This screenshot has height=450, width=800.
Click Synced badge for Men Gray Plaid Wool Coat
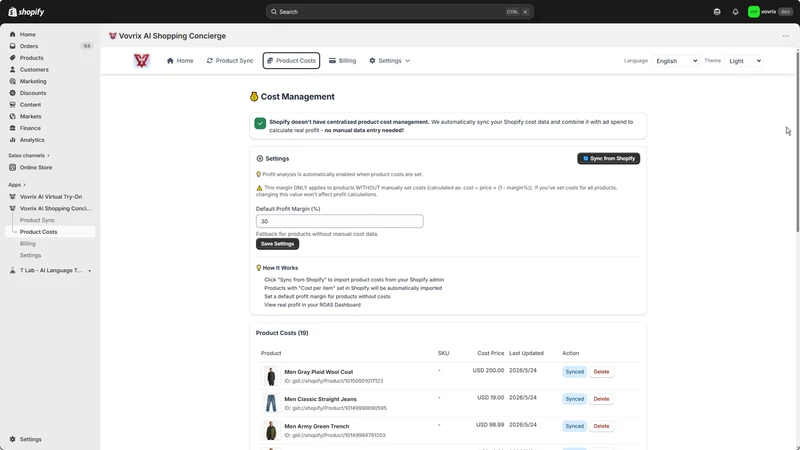pyautogui.click(x=574, y=372)
